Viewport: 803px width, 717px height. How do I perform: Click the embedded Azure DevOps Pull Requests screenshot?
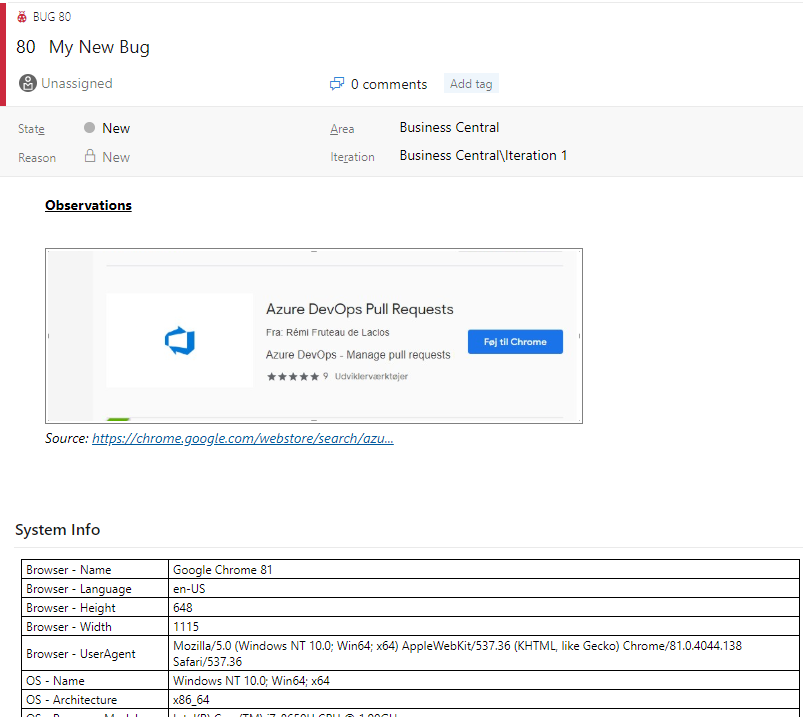coord(314,336)
